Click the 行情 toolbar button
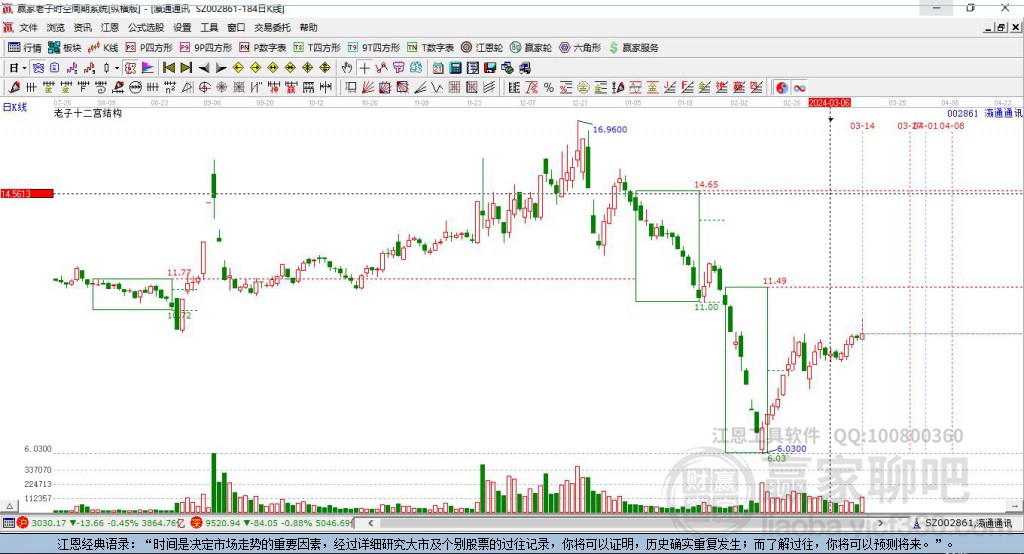Viewport: 1024px width, 554px height. (25, 48)
